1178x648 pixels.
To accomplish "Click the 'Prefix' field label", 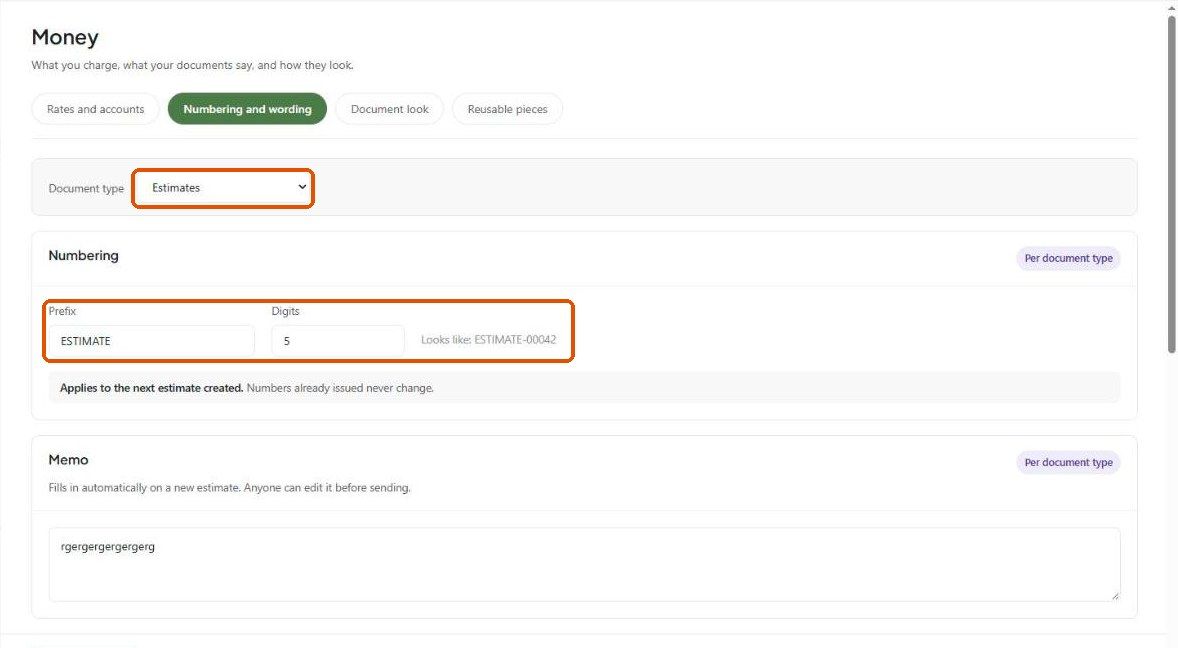I will pyautogui.click(x=62, y=311).
